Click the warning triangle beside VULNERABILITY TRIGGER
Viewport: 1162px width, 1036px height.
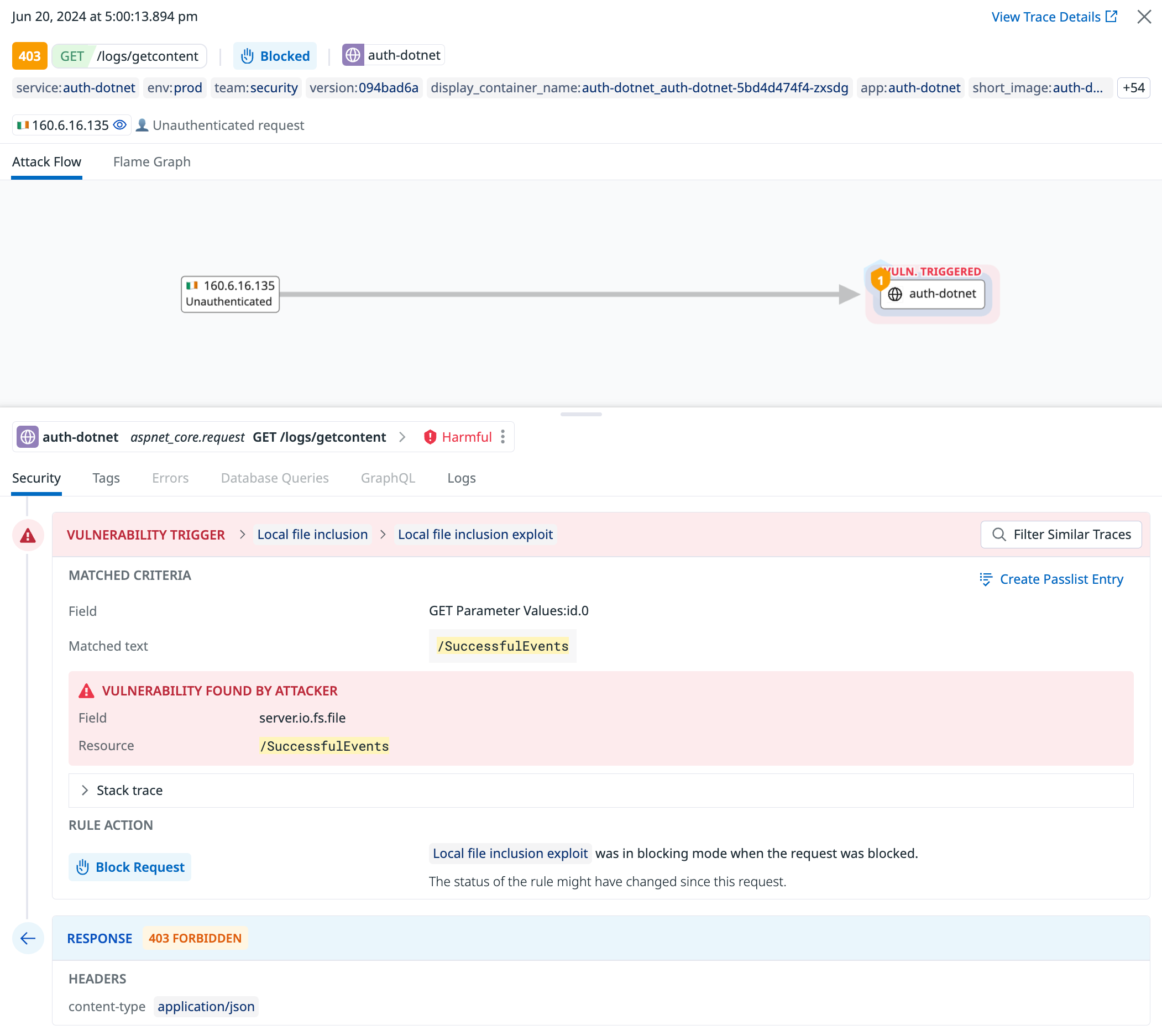coord(27,535)
